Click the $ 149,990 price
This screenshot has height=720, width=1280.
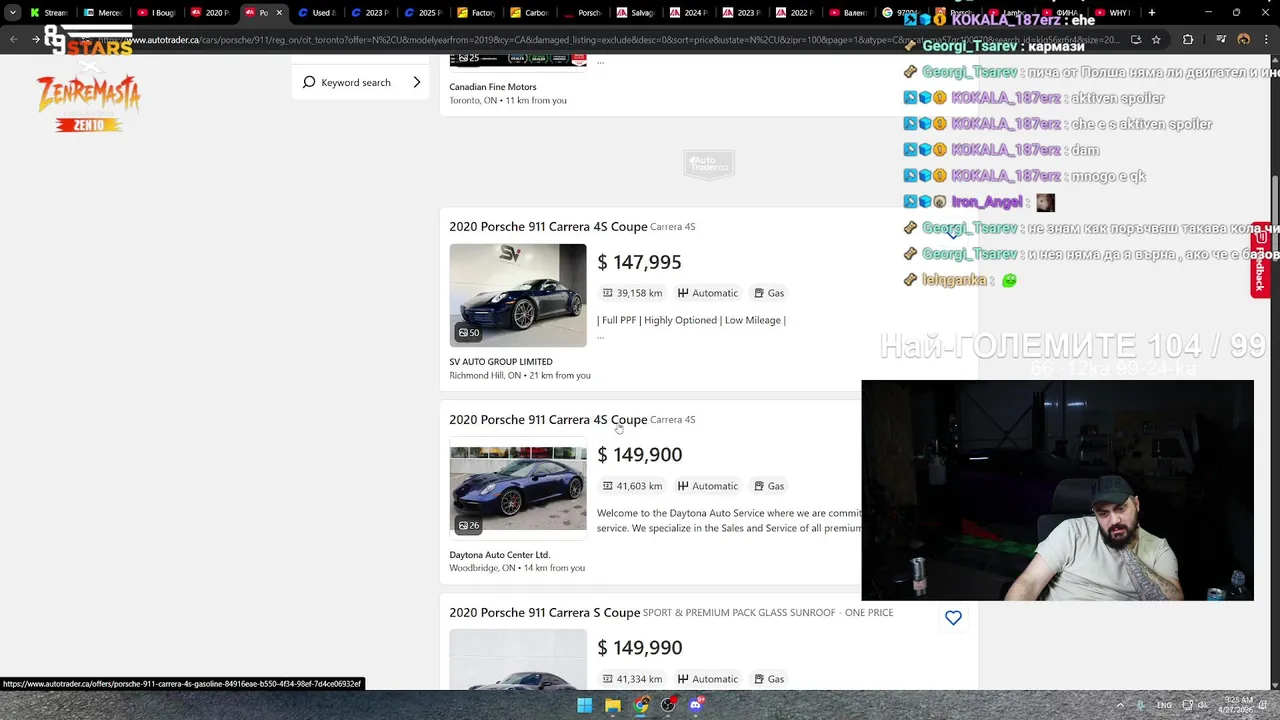639,648
